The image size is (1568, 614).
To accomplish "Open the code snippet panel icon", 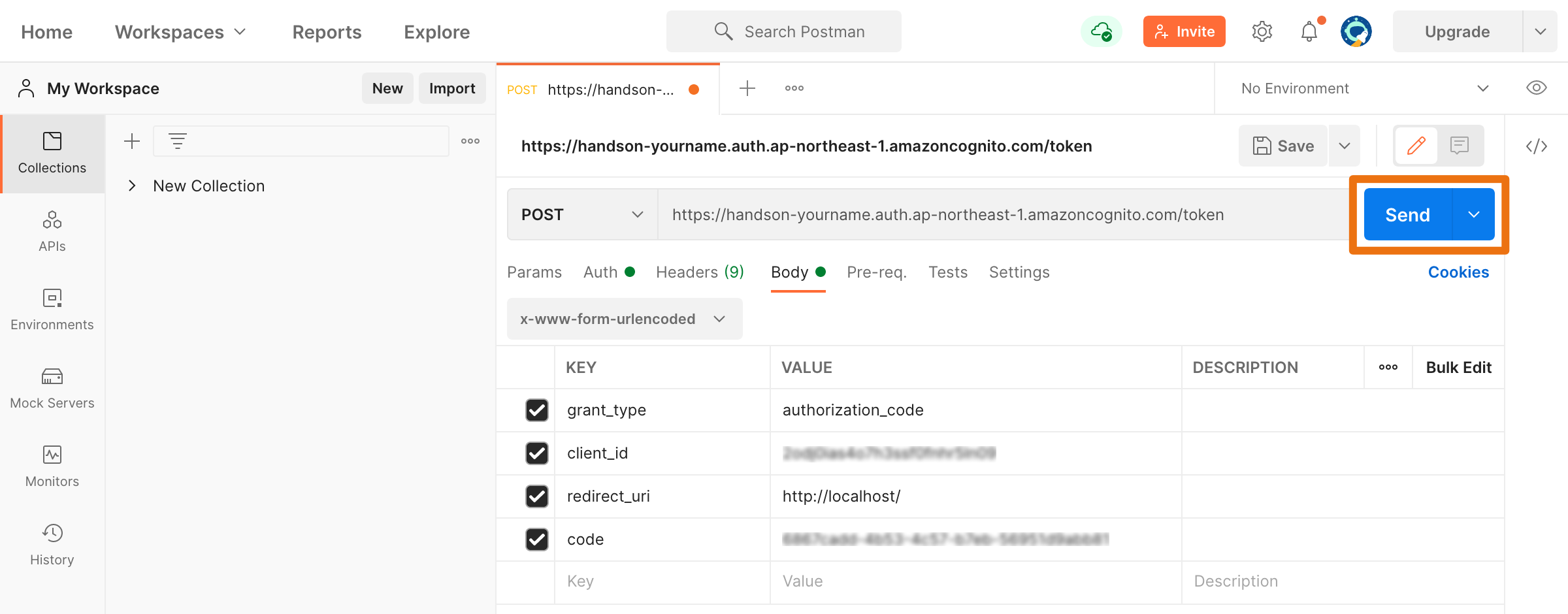I will coord(1537,146).
